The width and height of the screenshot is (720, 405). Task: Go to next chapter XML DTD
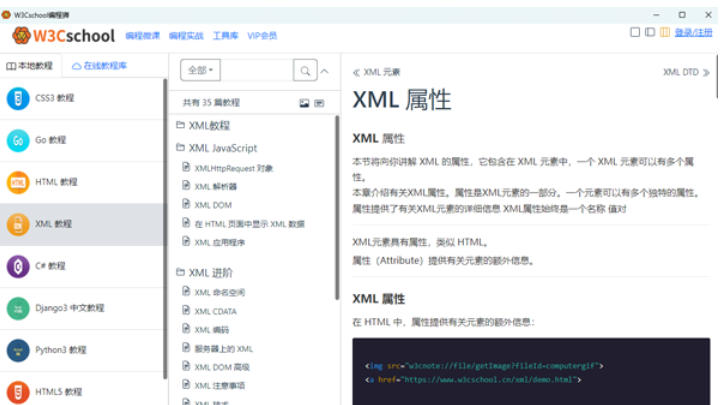[686, 72]
